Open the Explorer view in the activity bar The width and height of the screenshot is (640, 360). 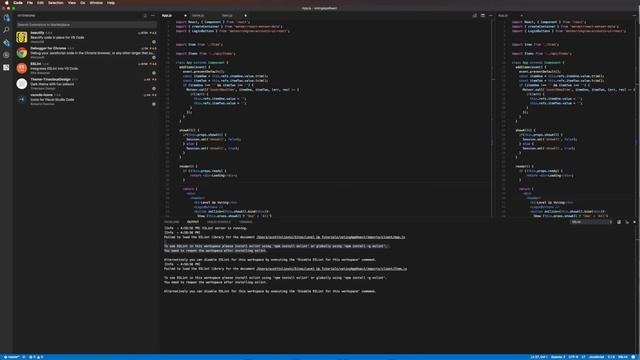point(7,18)
